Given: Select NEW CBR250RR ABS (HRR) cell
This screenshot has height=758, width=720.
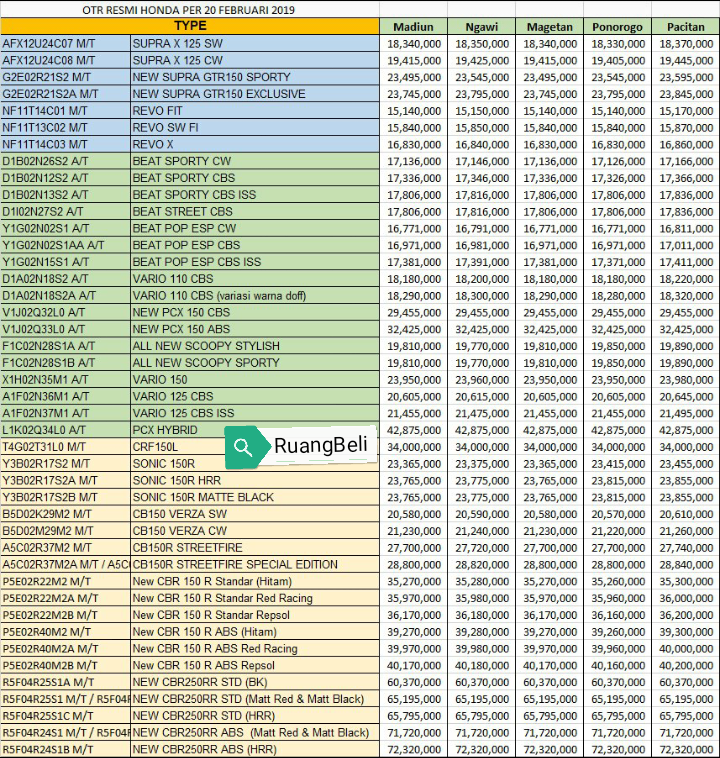Looking at the screenshot, I should pyautogui.click(x=255, y=750).
